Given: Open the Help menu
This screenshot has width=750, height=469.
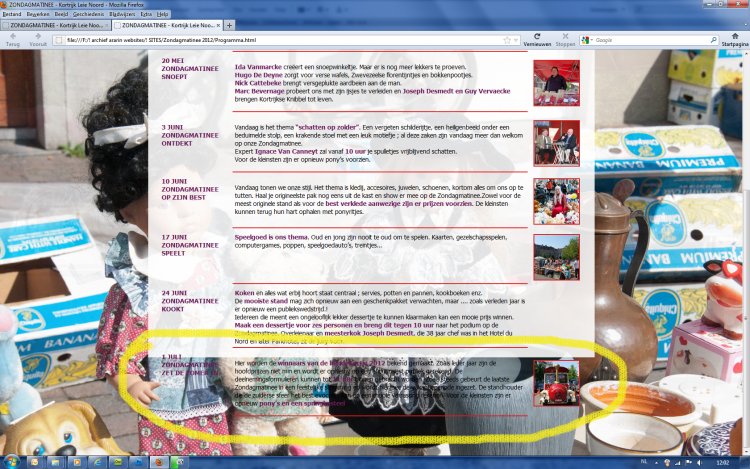Looking at the screenshot, I should [163, 14].
